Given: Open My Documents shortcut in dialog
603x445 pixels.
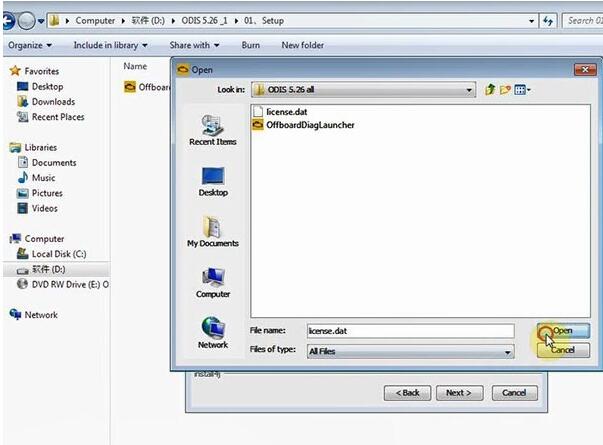Looking at the screenshot, I should pos(213,232).
